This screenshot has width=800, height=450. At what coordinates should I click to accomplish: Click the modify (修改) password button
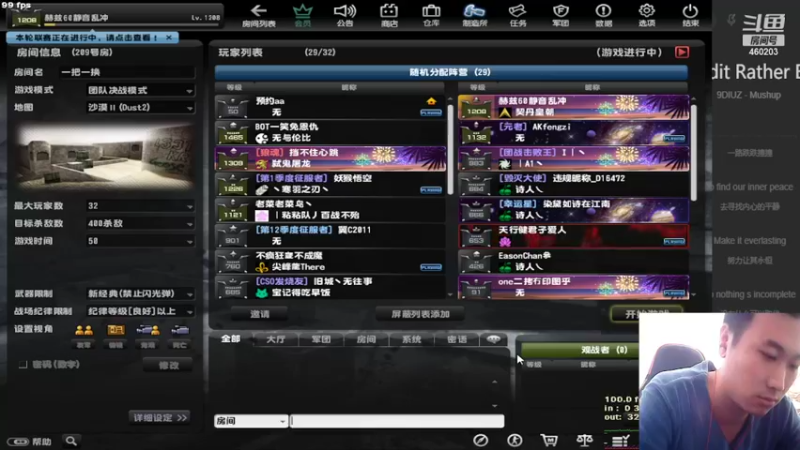pyautogui.click(x=168, y=365)
